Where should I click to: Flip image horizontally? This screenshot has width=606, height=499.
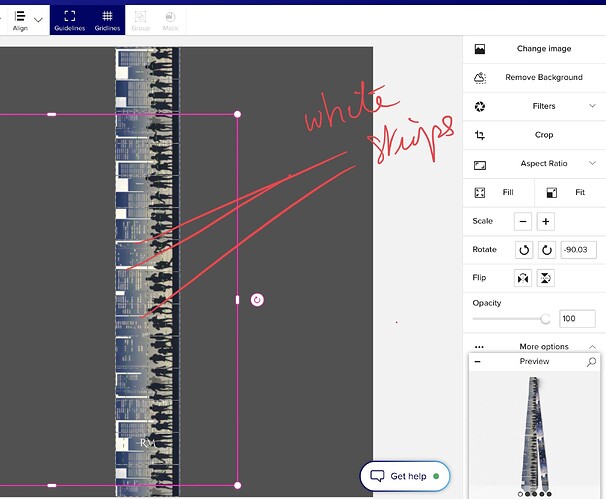click(x=523, y=278)
